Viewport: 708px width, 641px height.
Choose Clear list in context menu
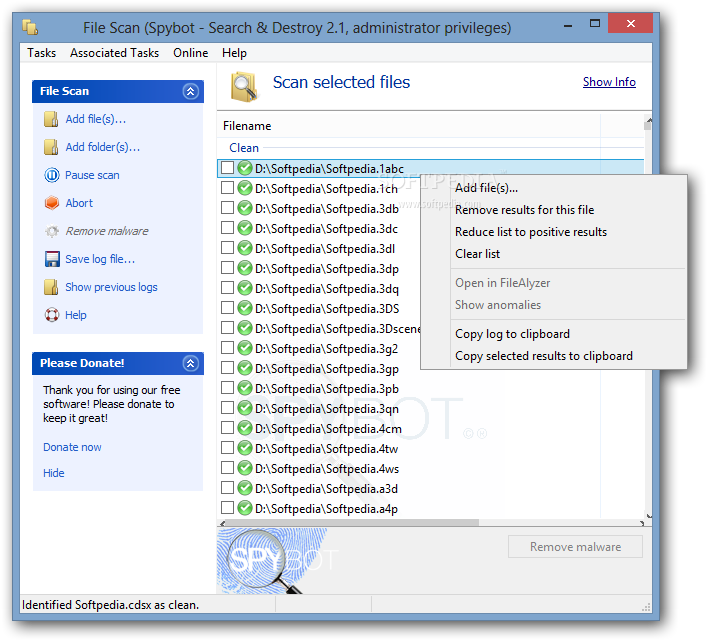coord(554,254)
